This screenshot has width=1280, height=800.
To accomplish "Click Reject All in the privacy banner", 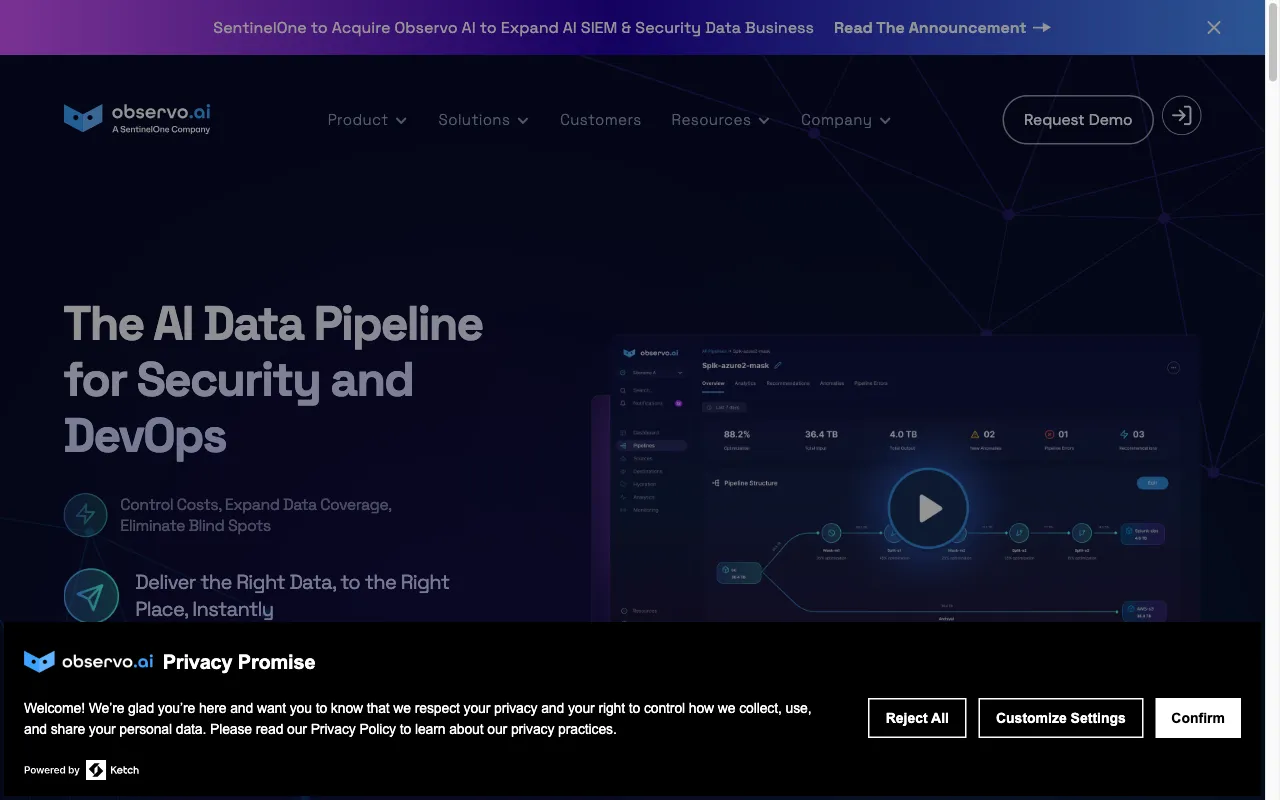I will pyautogui.click(x=917, y=718).
